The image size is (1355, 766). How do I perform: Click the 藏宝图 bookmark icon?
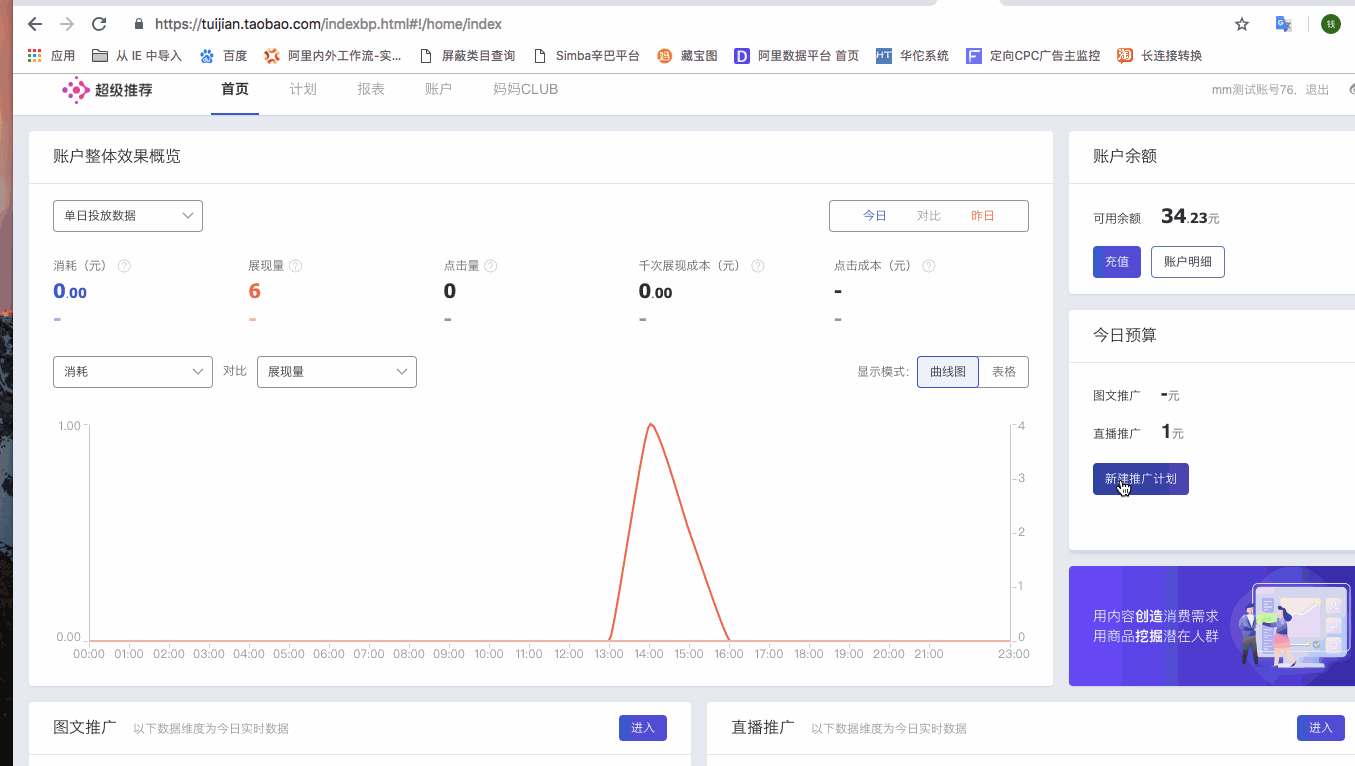662,55
